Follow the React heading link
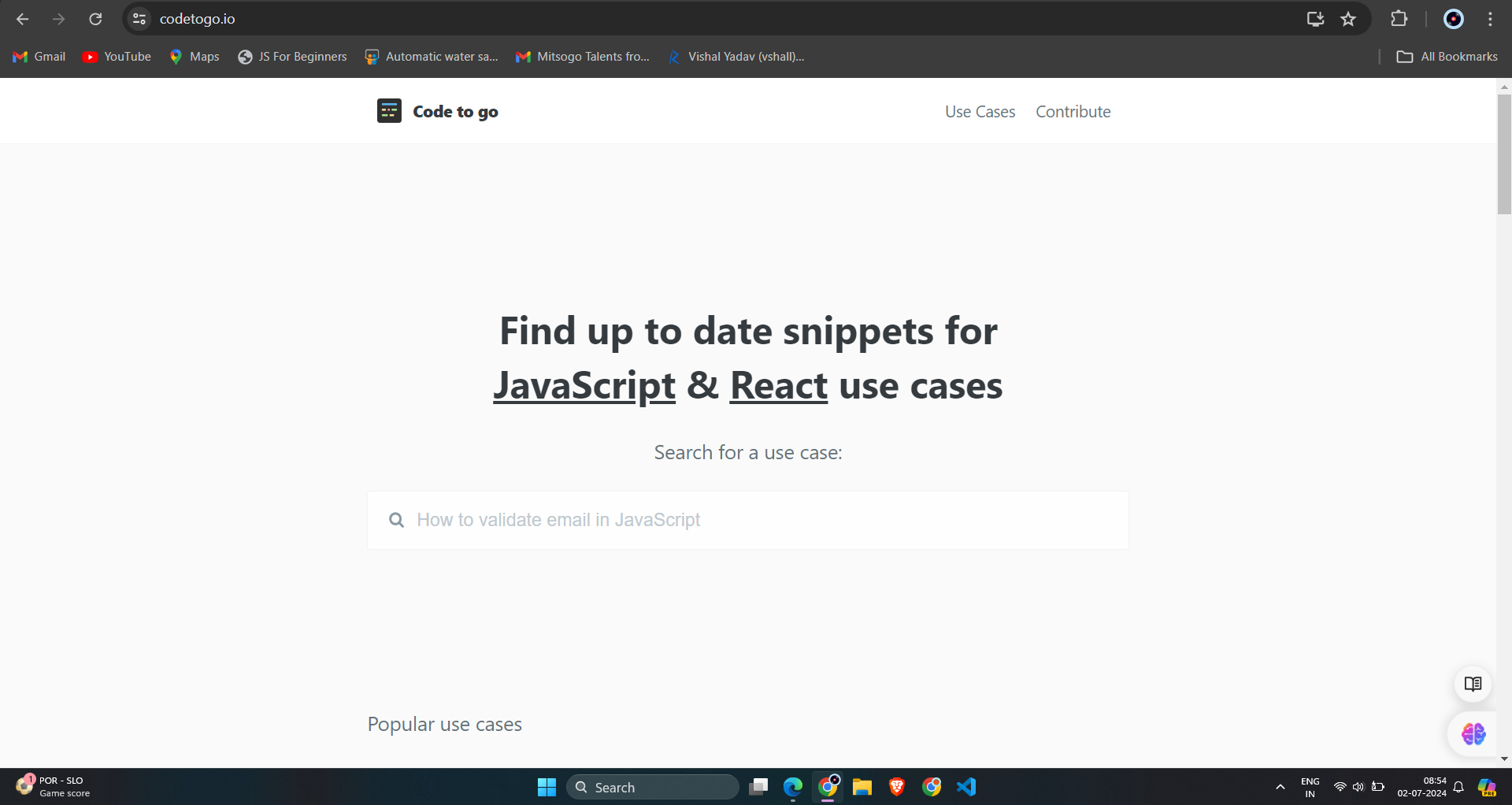 [x=779, y=386]
